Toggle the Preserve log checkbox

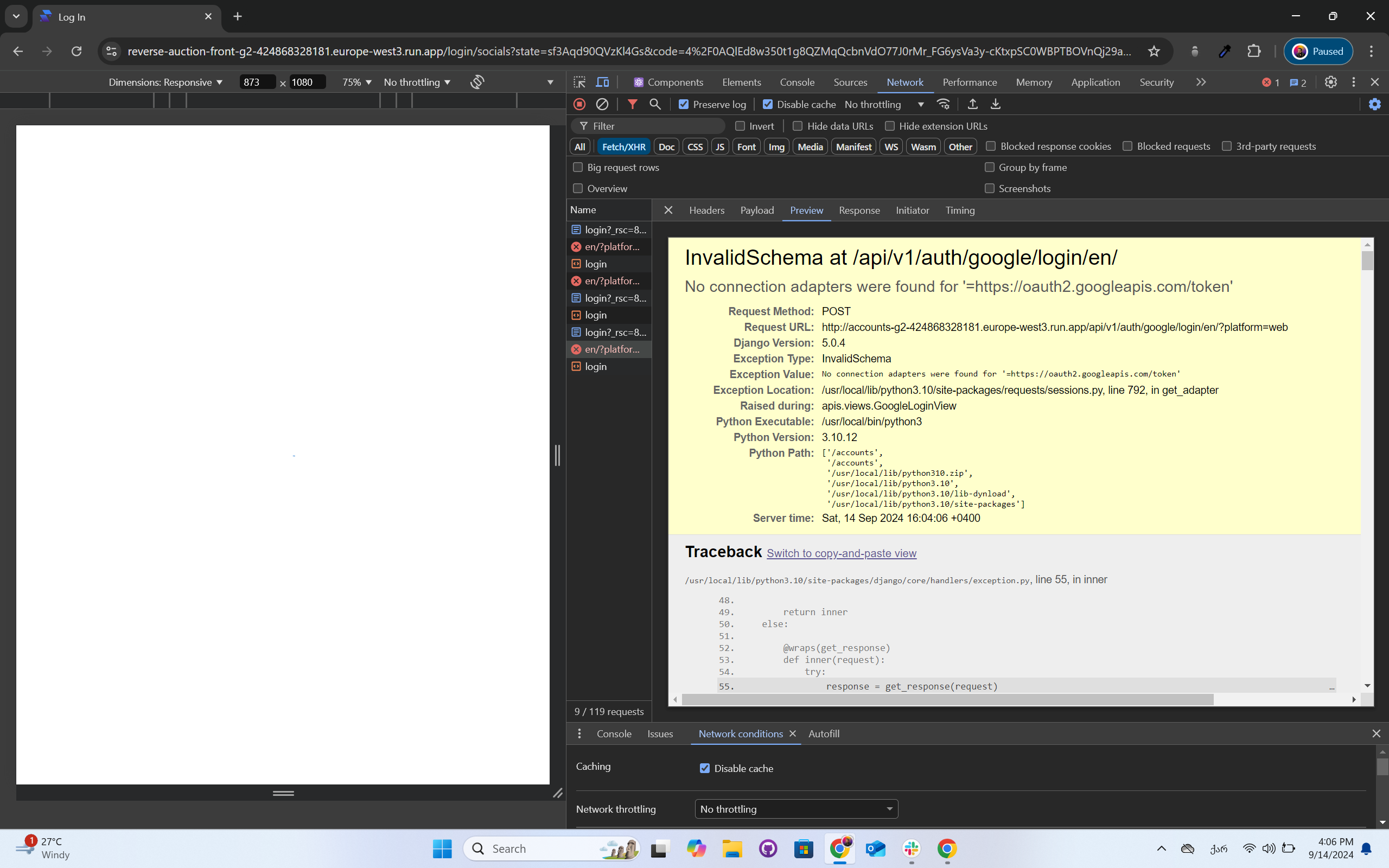coord(683,105)
